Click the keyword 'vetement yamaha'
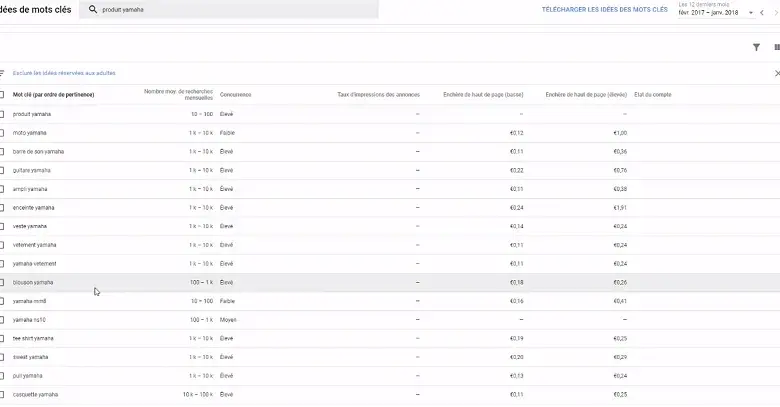 [34, 245]
